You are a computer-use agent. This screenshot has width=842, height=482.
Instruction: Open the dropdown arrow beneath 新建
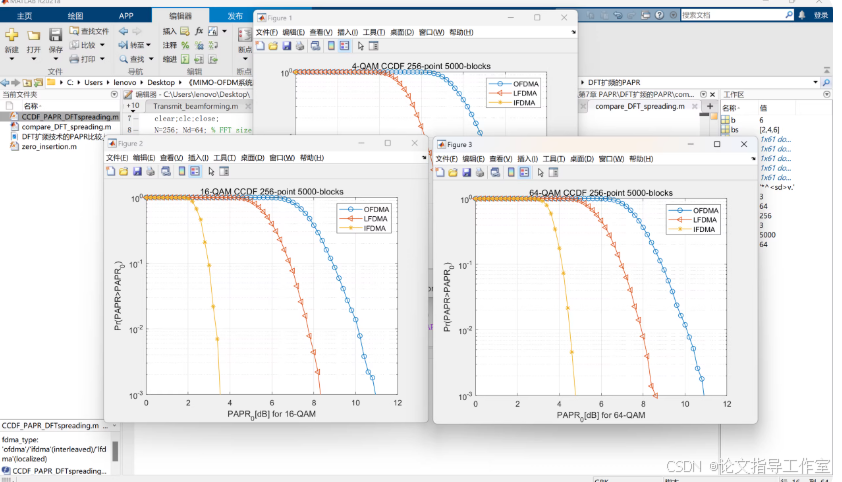(11, 59)
